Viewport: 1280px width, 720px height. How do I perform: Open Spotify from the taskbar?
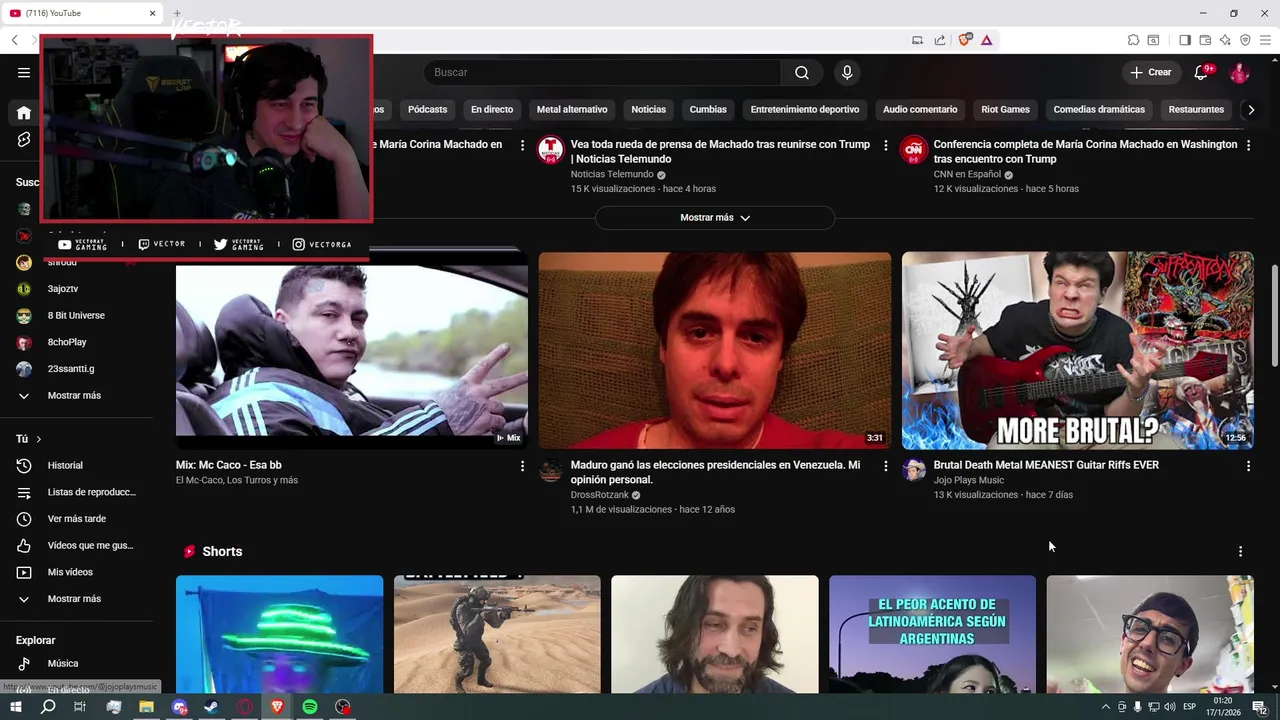pos(310,707)
